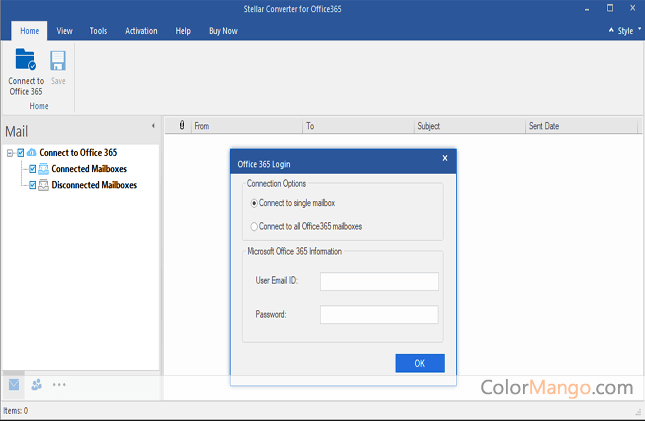This screenshot has width=645, height=421.
Task: Select the Connect to Office 365 tree label
Action: pos(78,153)
